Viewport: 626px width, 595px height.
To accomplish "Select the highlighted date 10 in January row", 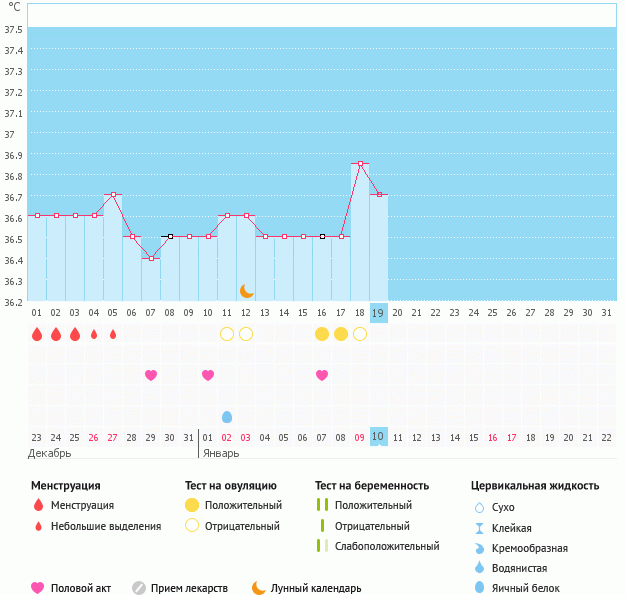I will 378,437.
